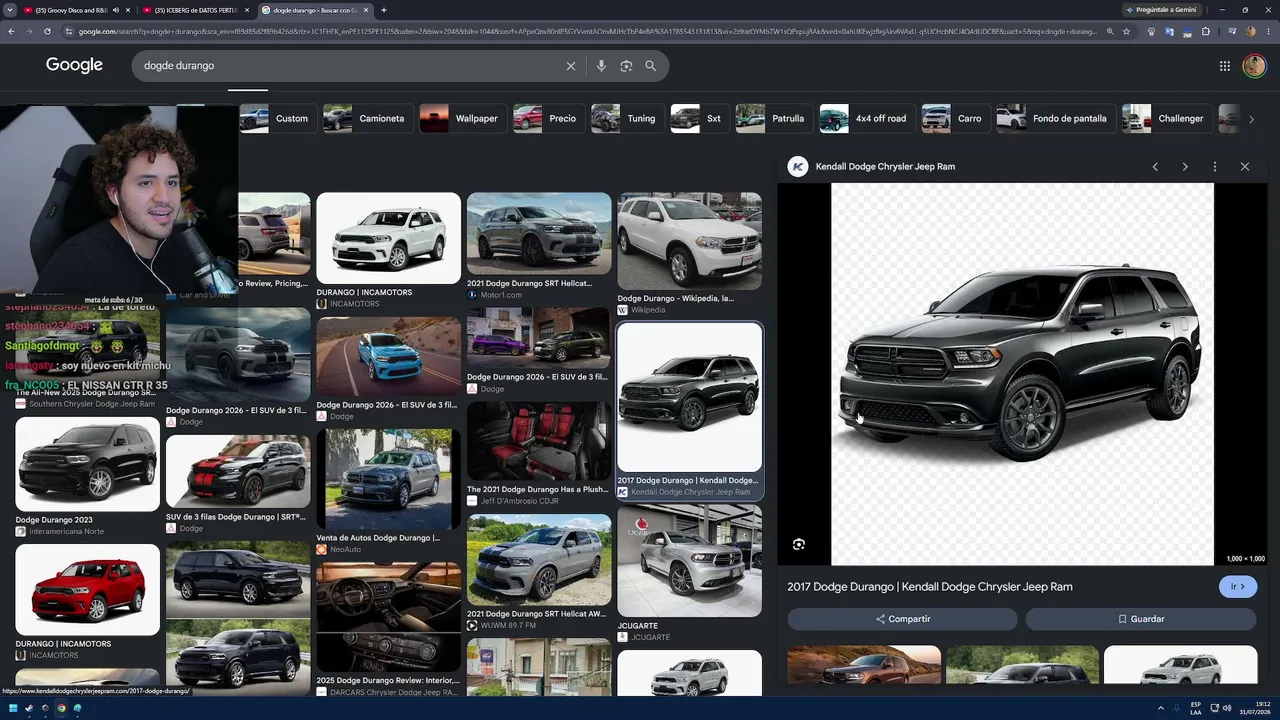Search inside image with Lens icon
1280x720 pixels.
pyautogui.click(x=798, y=544)
